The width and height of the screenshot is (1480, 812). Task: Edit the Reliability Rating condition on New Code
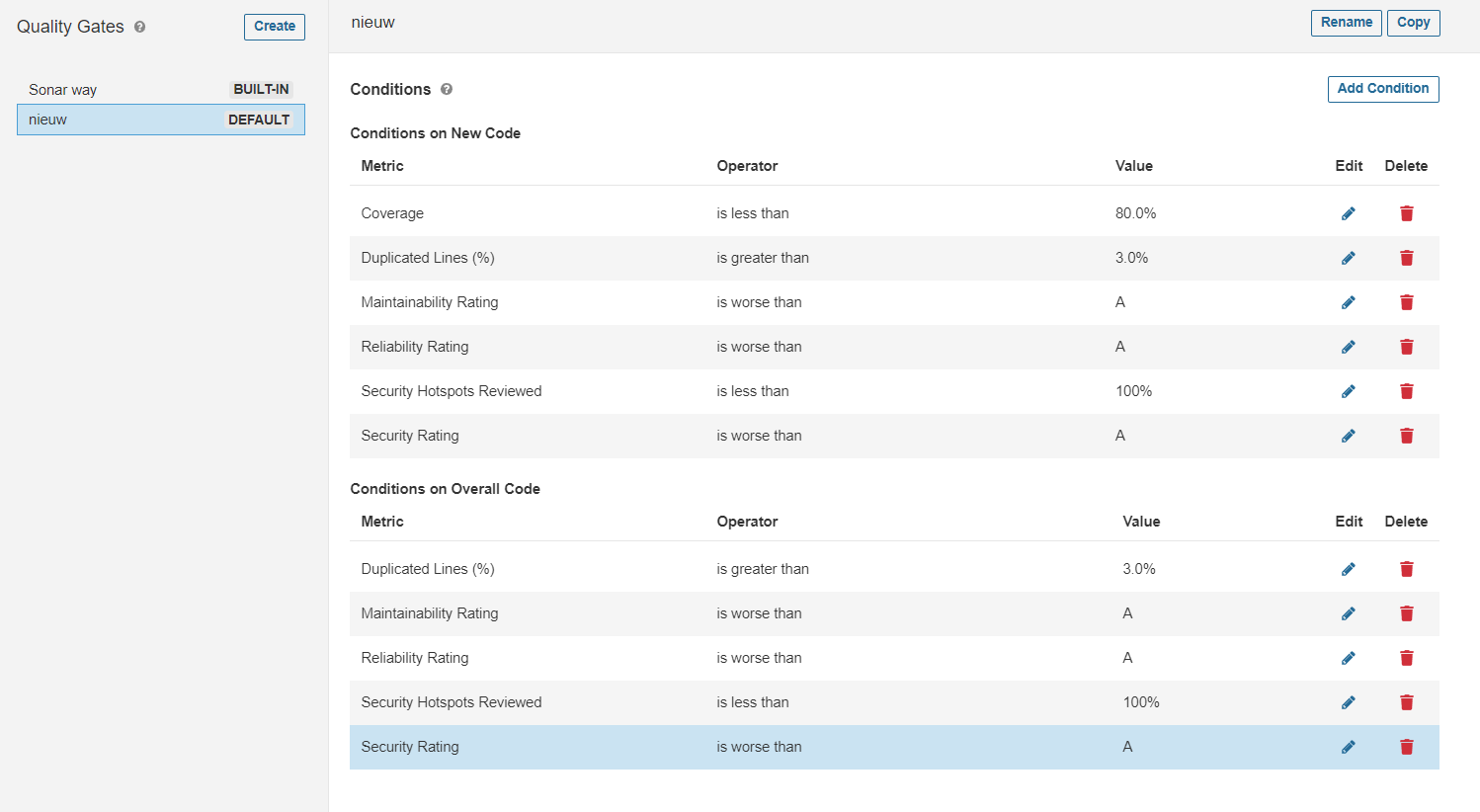point(1349,347)
